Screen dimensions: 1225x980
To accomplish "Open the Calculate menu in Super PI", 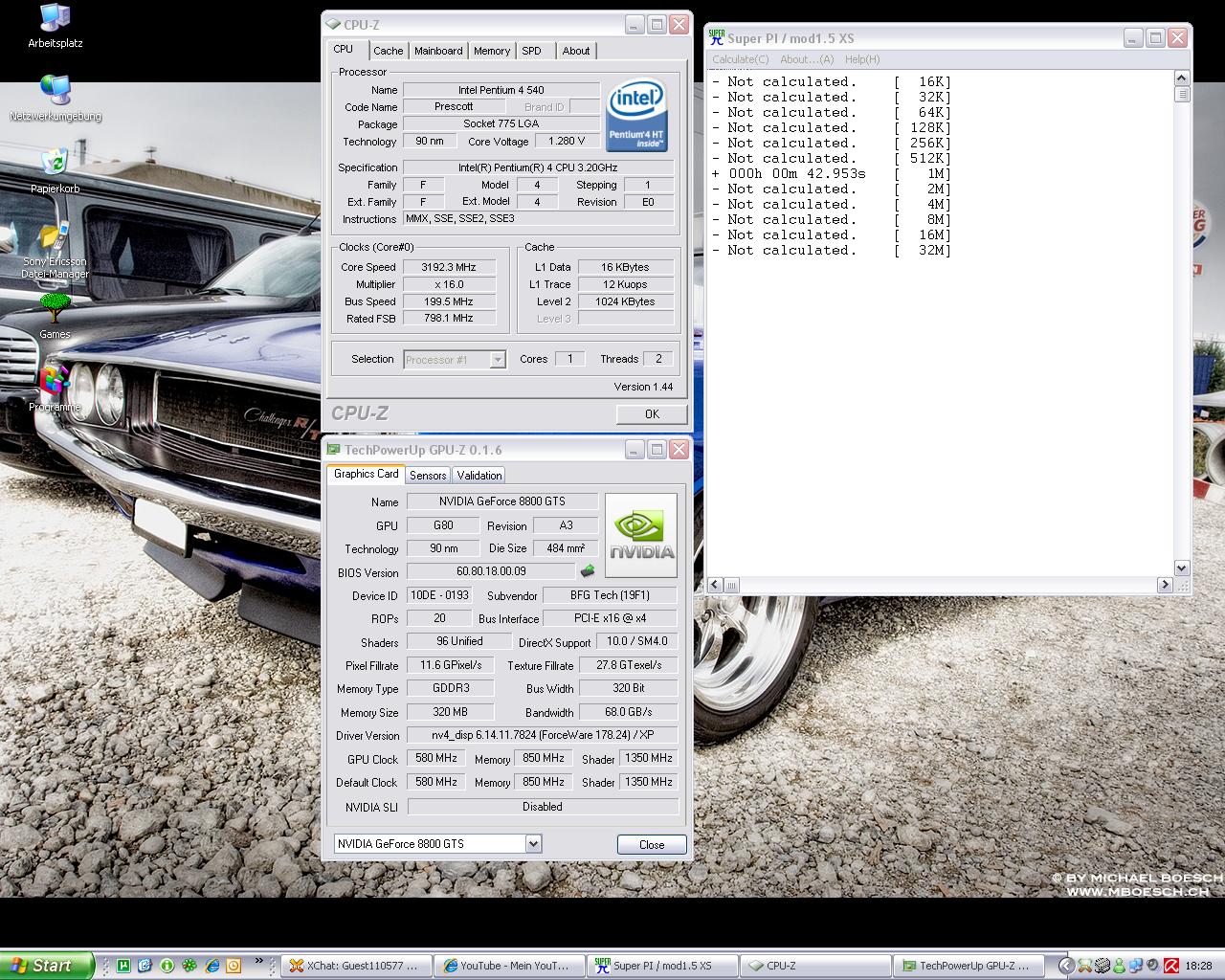I will pyautogui.click(x=740, y=59).
